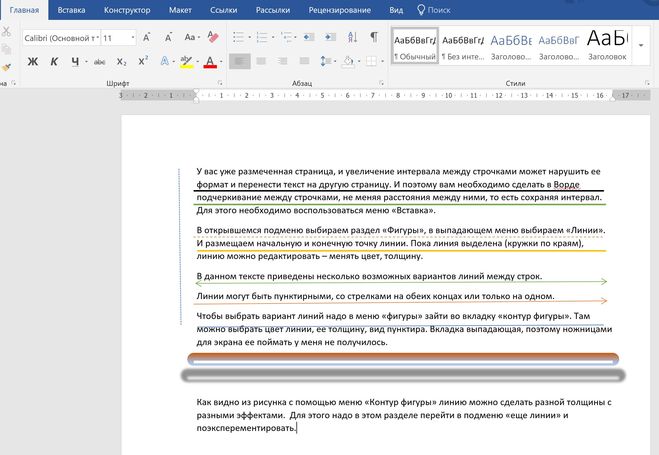659x455 pixels.
Task: Click borders grid icon
Action: (x=371, y=62)
